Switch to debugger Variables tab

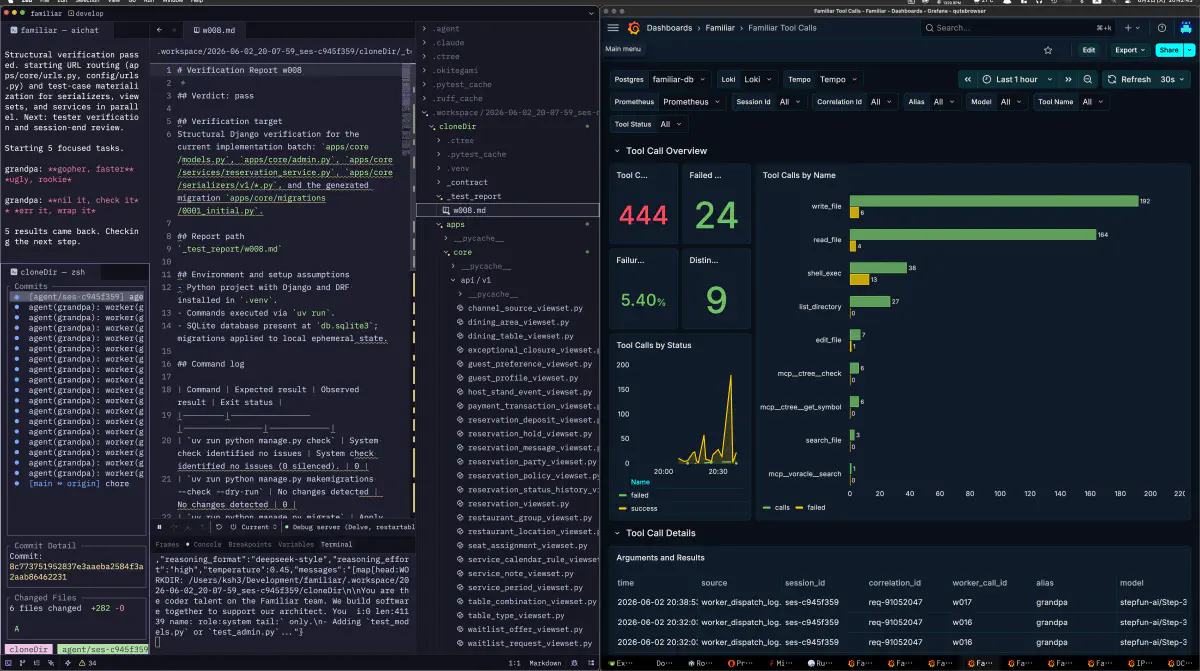click(x=296, y=545)
